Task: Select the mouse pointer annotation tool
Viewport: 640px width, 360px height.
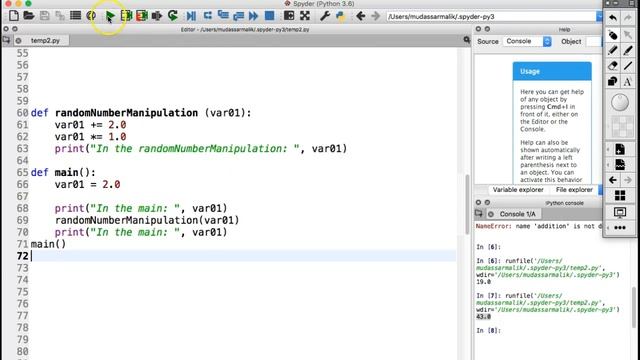Action: (628, 35)
